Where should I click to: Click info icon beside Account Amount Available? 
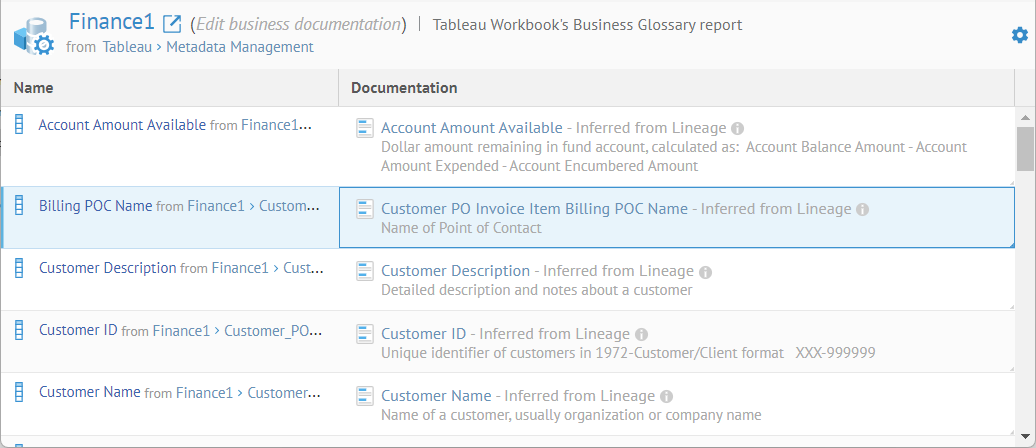(x=737, y=129)
